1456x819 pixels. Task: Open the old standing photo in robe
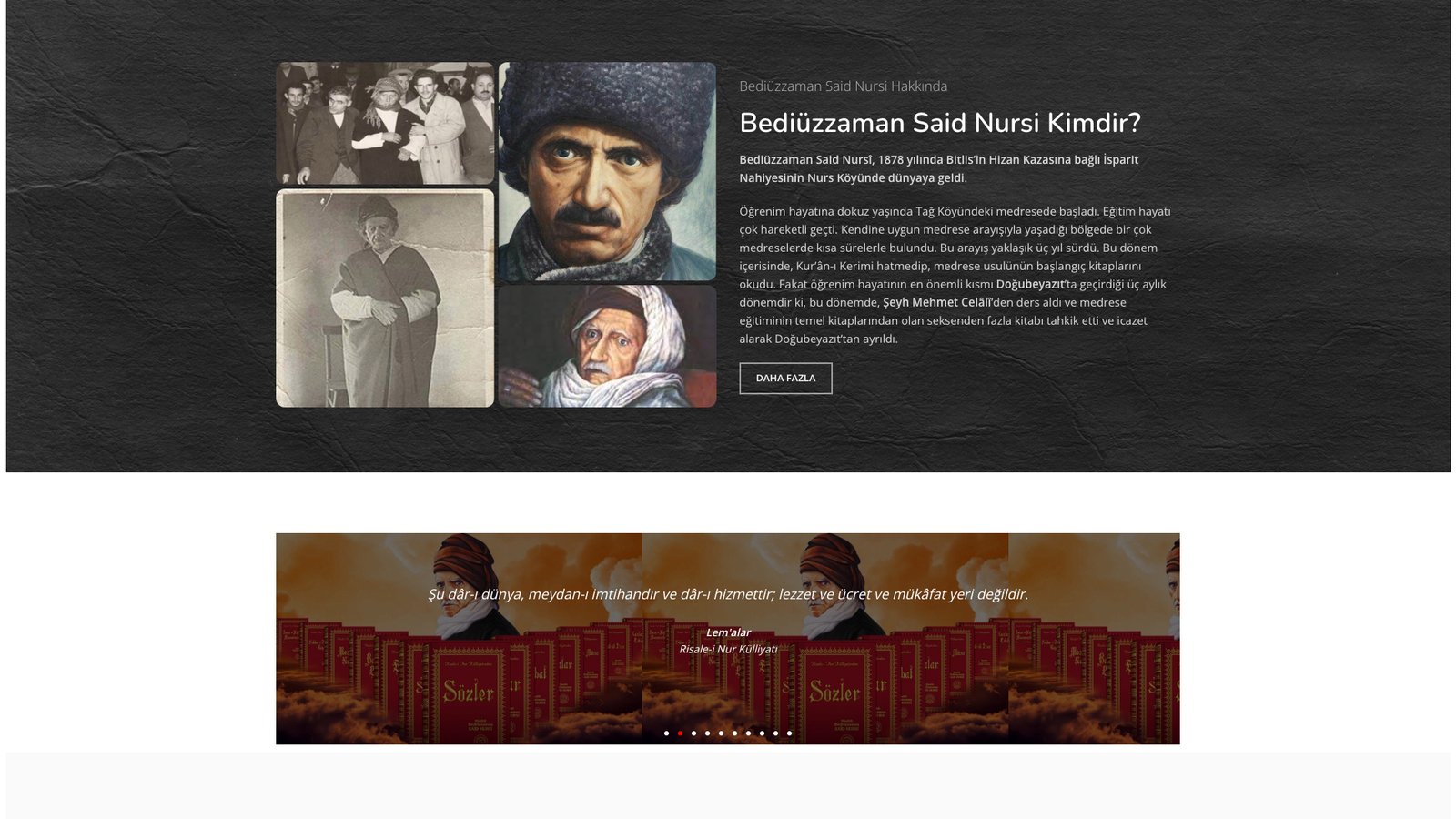pos(385,298)
